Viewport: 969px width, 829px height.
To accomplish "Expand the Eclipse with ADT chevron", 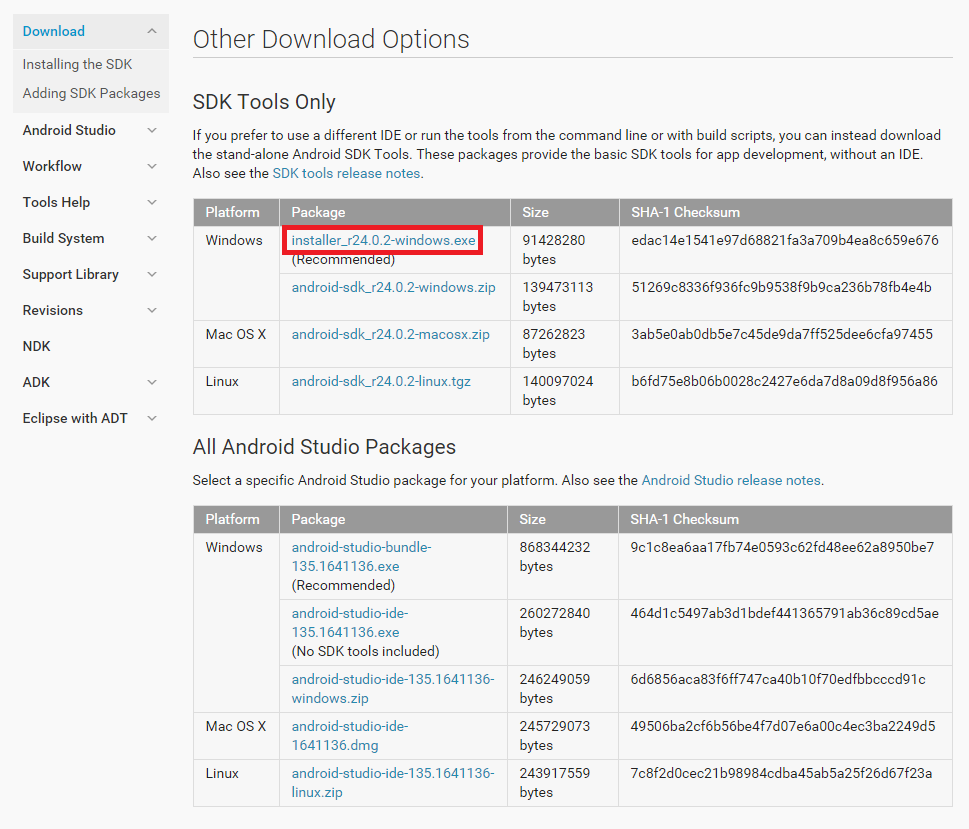I will (x=152, y=418).
